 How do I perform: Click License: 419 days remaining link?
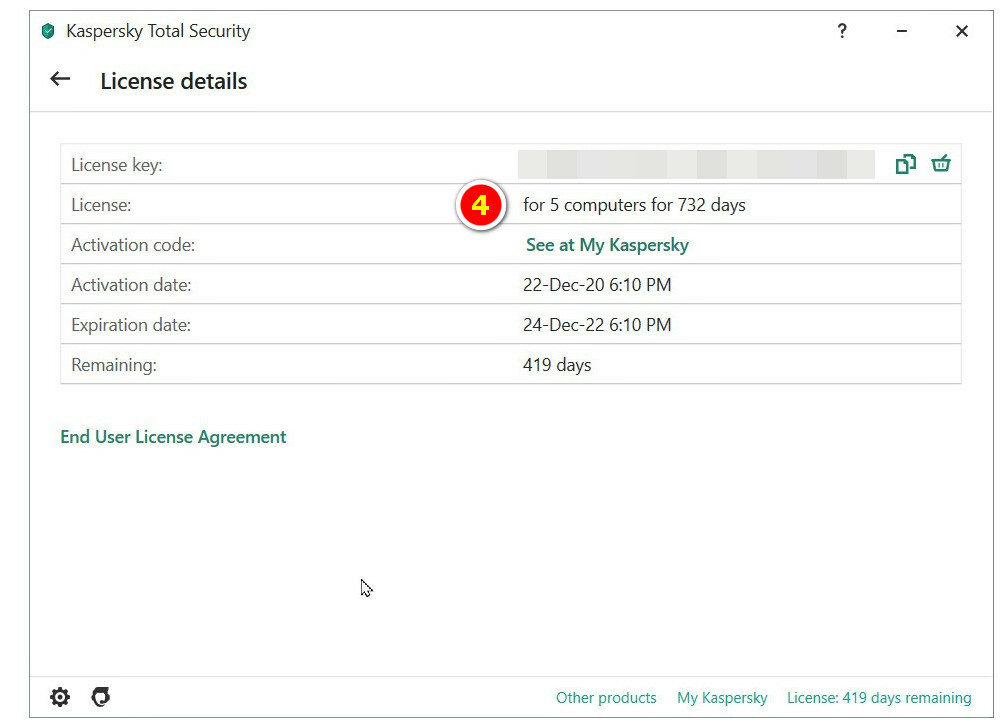tap(879, 697)
